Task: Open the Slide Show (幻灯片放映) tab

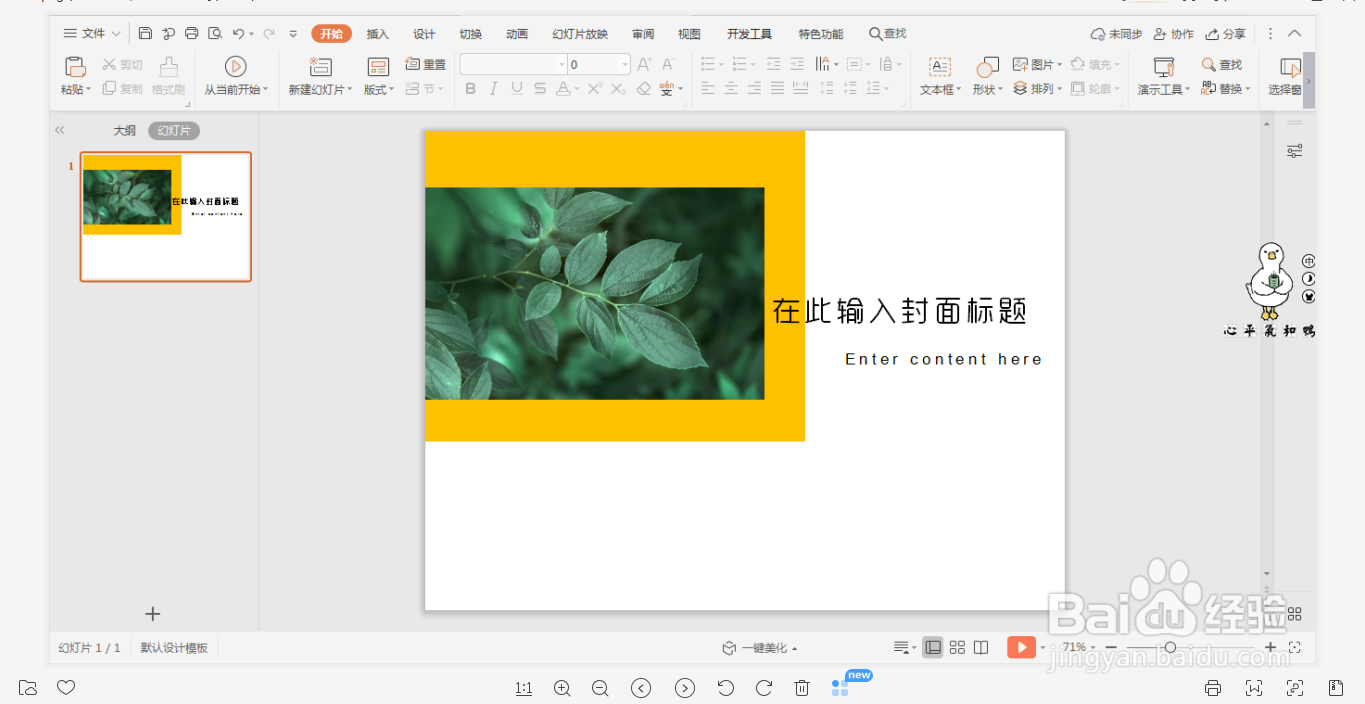Action: click(x=580, y=34)
